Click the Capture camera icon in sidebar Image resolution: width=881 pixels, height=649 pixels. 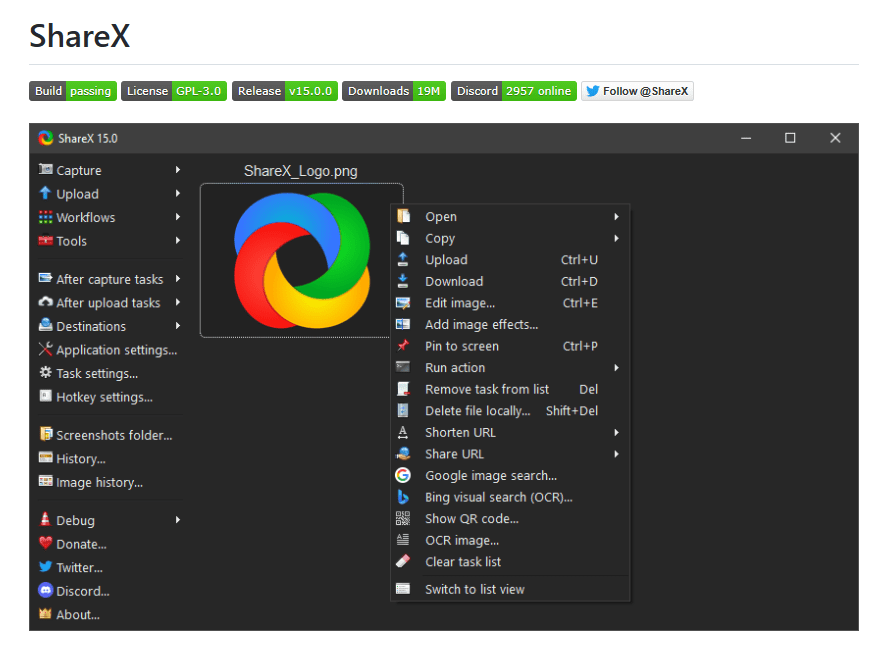[46, 169]
